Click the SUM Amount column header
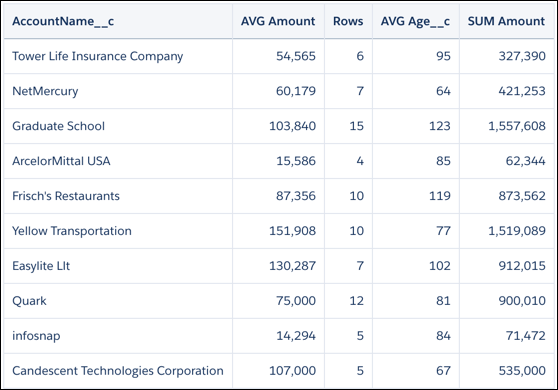This screenshot has width=558, height=390. tap(506, 21)
